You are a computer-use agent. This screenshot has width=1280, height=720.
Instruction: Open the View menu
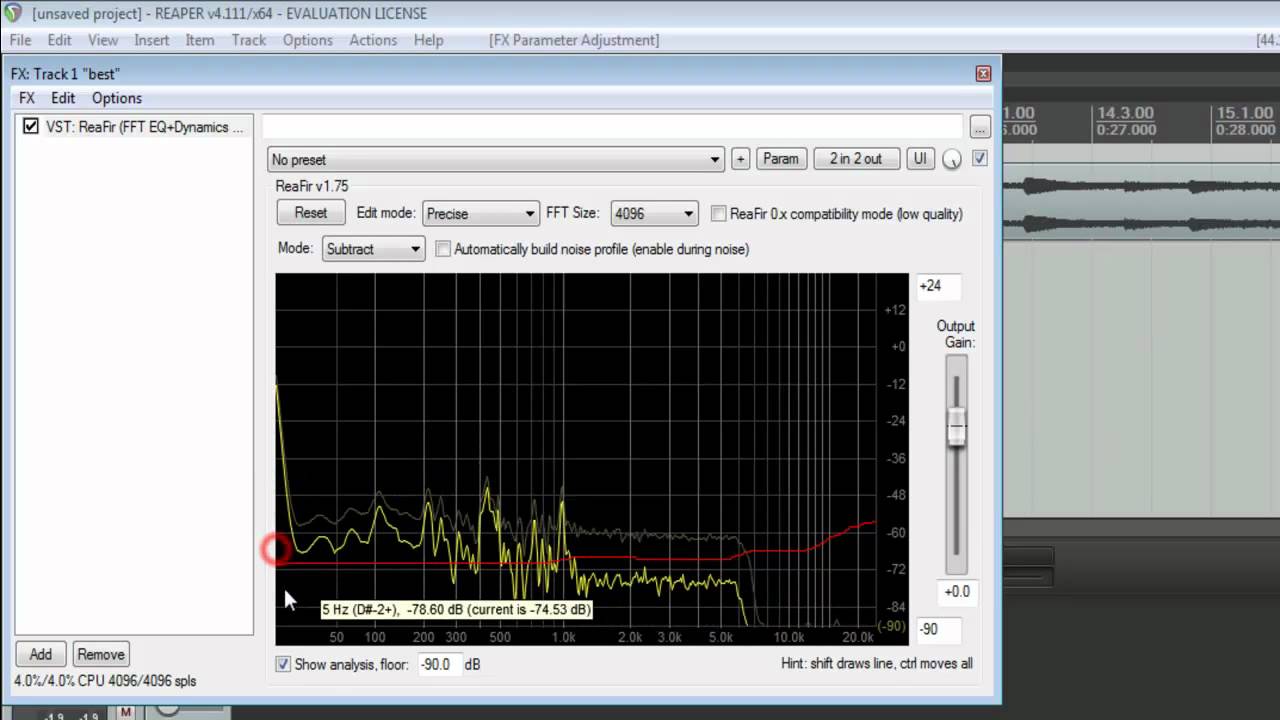click(x=103, y=40)
